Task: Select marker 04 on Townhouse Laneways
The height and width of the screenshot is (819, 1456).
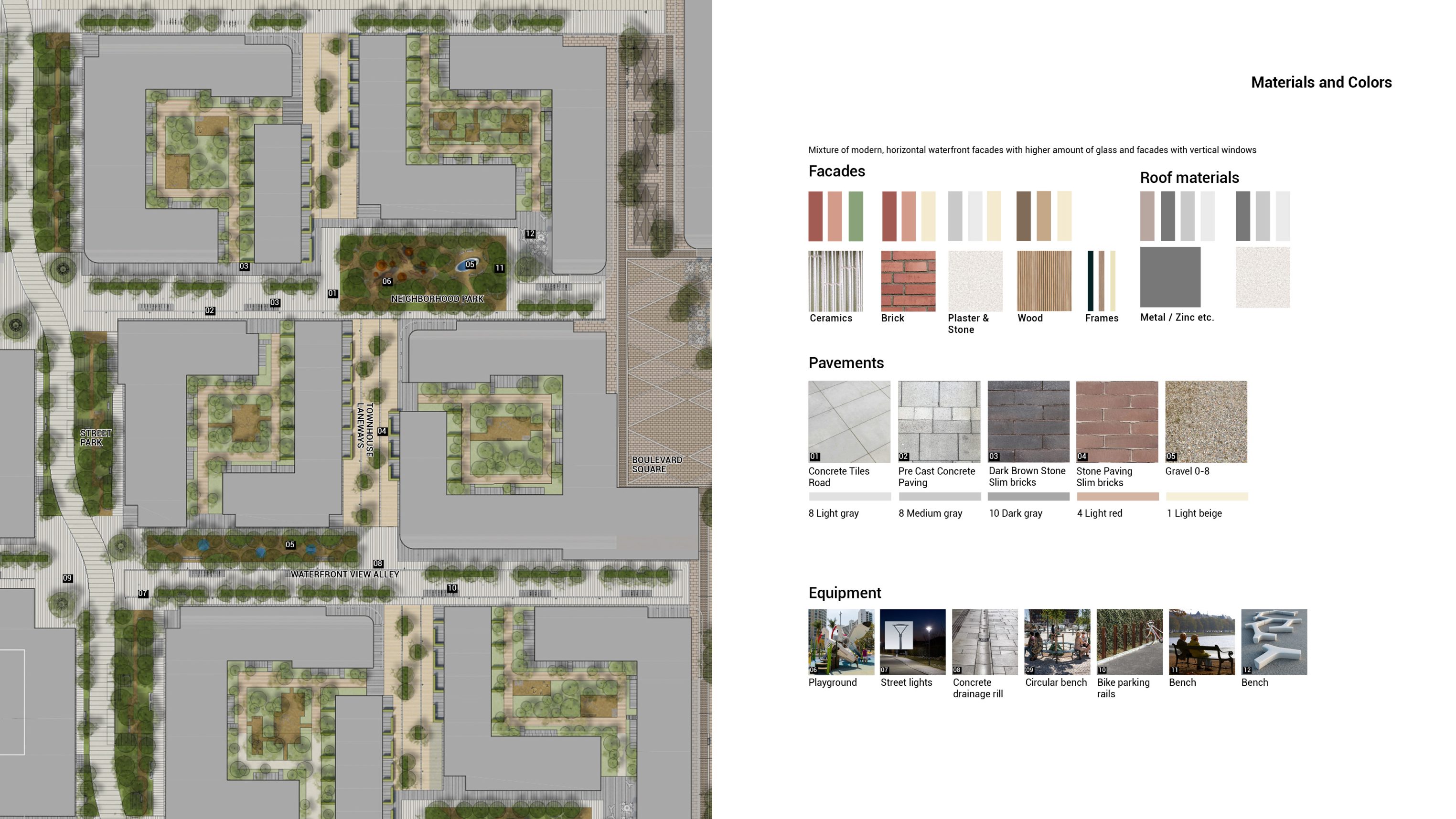Action: (382, 431)
